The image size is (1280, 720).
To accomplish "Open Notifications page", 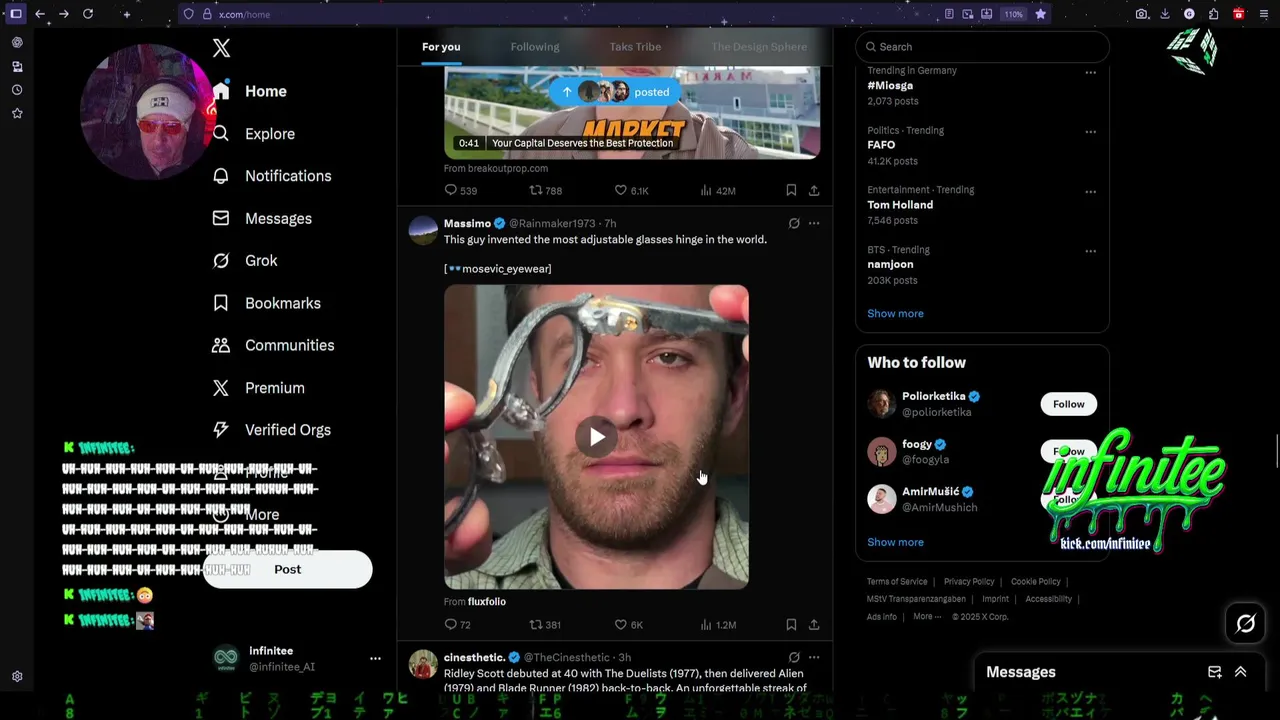I will coord(272,176).
